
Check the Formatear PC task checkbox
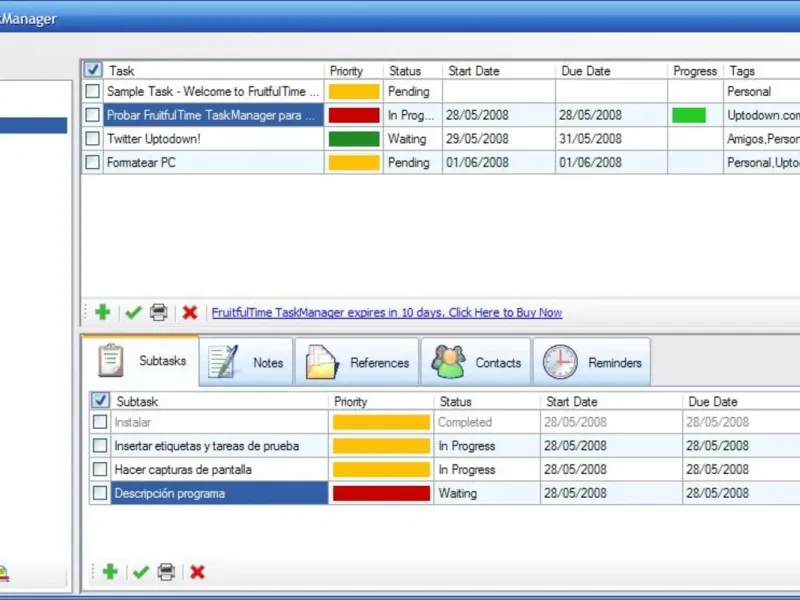92,162
